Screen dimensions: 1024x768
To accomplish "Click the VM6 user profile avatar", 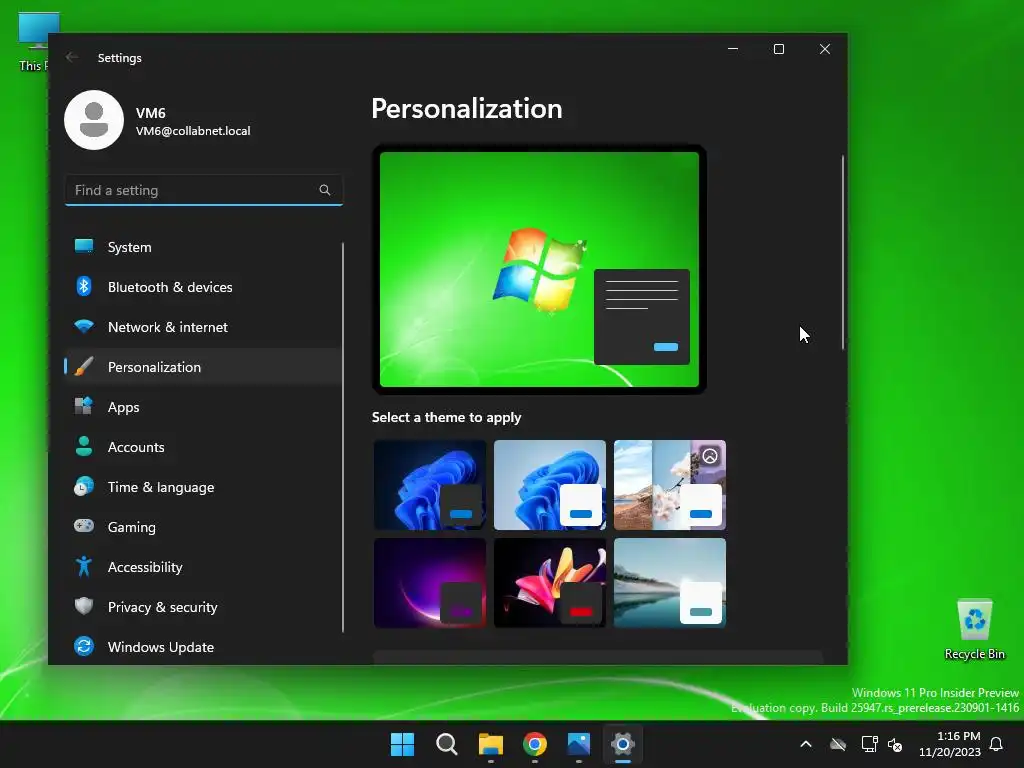I will (94, 120).
